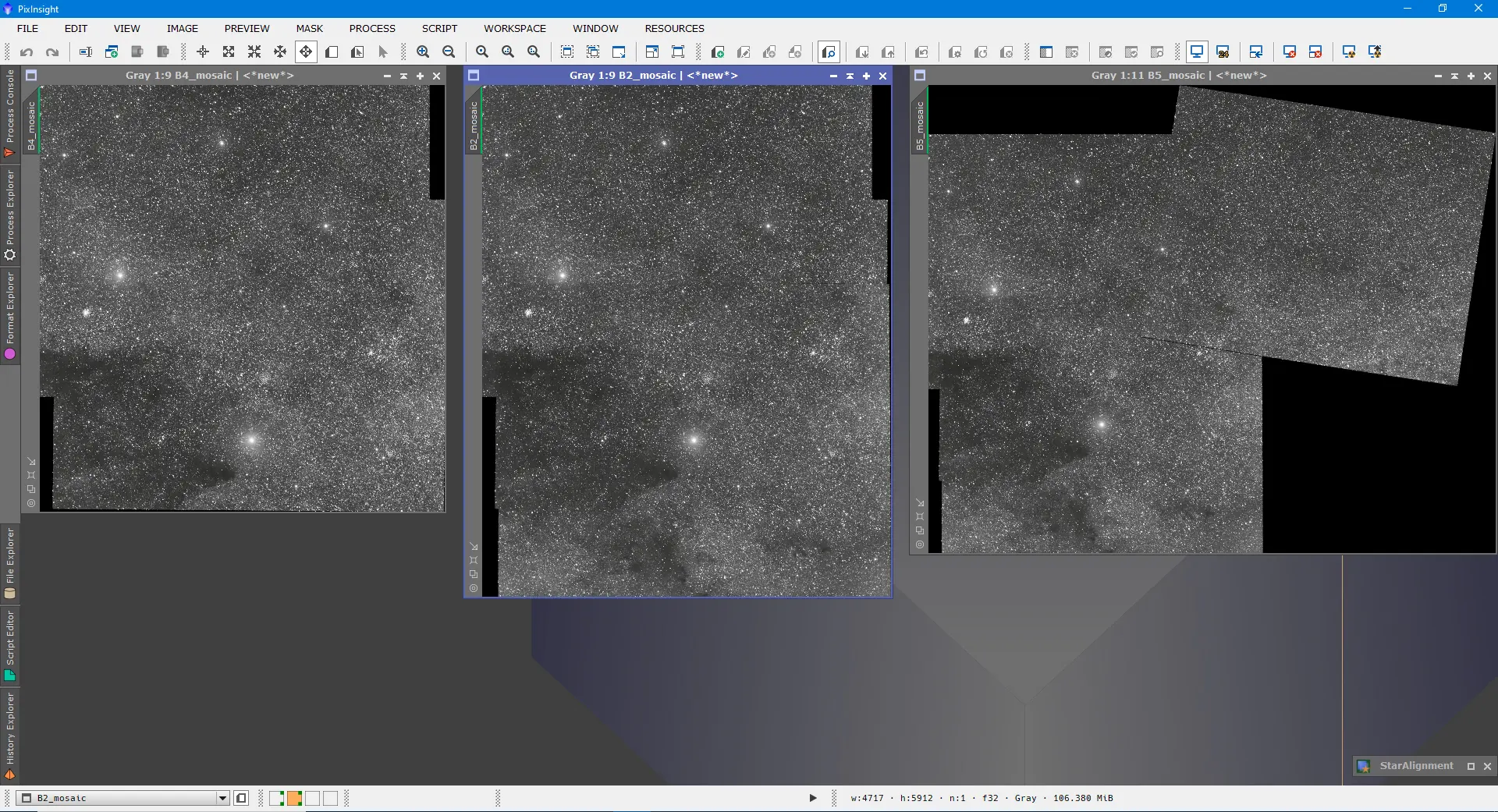The width and height of the screenshot is (1498, 812).
Task: Select the four-arrow diamond move tool
Action: pyautogui.click(x=306, y=52)
